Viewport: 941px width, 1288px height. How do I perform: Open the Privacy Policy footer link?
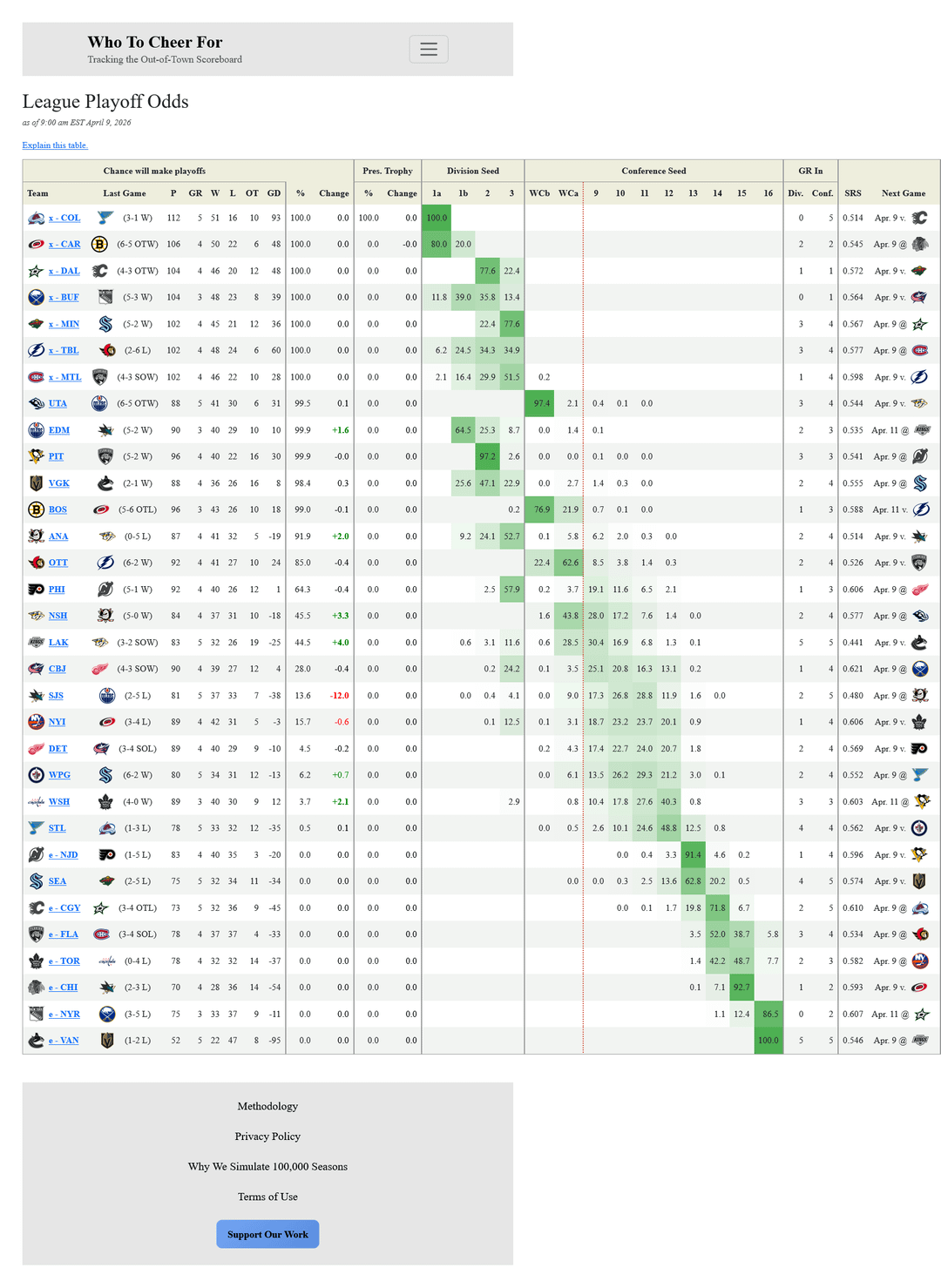point(267,1136)
